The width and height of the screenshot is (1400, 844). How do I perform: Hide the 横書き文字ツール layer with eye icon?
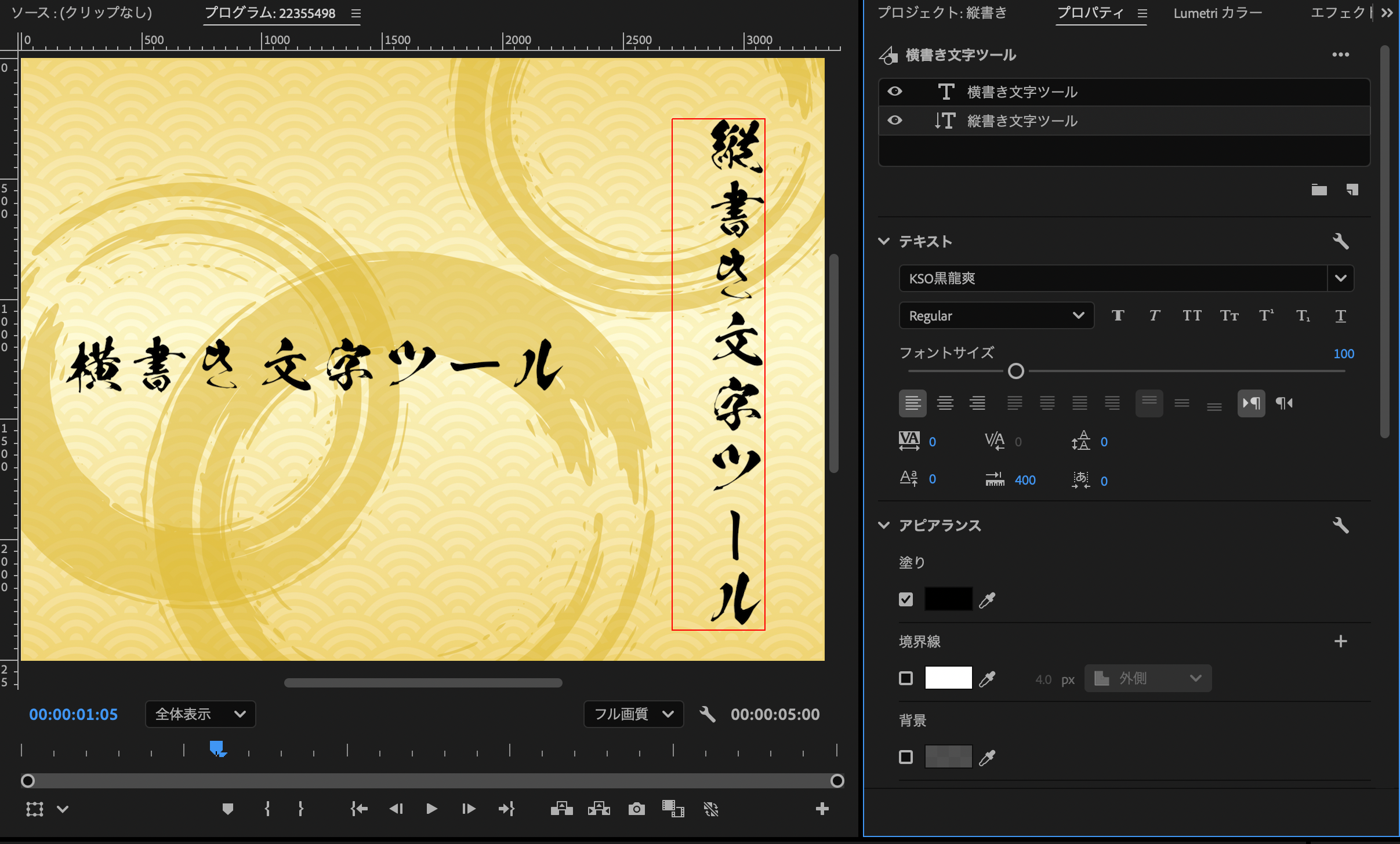coord(895,92)
